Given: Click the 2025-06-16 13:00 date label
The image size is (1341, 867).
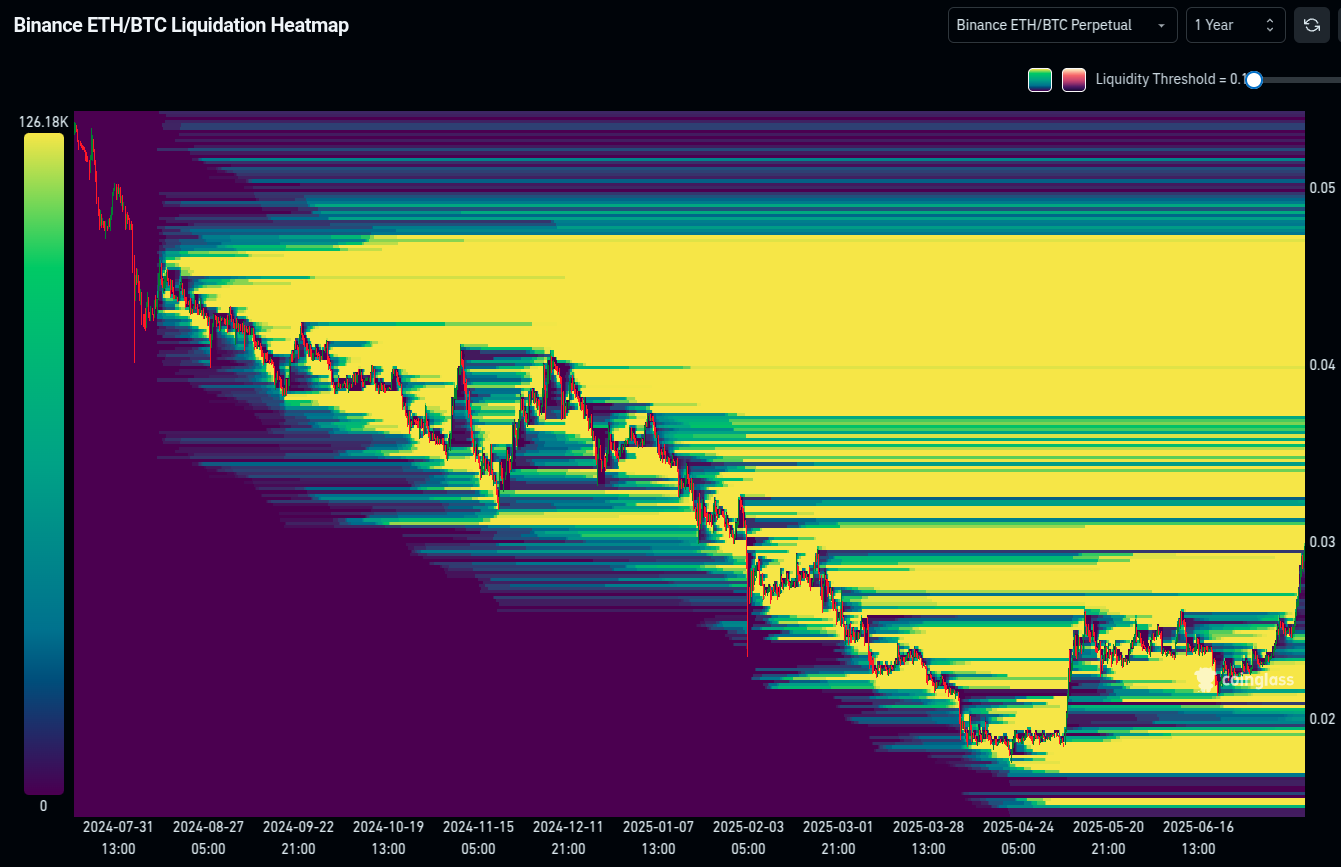Looking at the screenshot, I should [1198, 838].
